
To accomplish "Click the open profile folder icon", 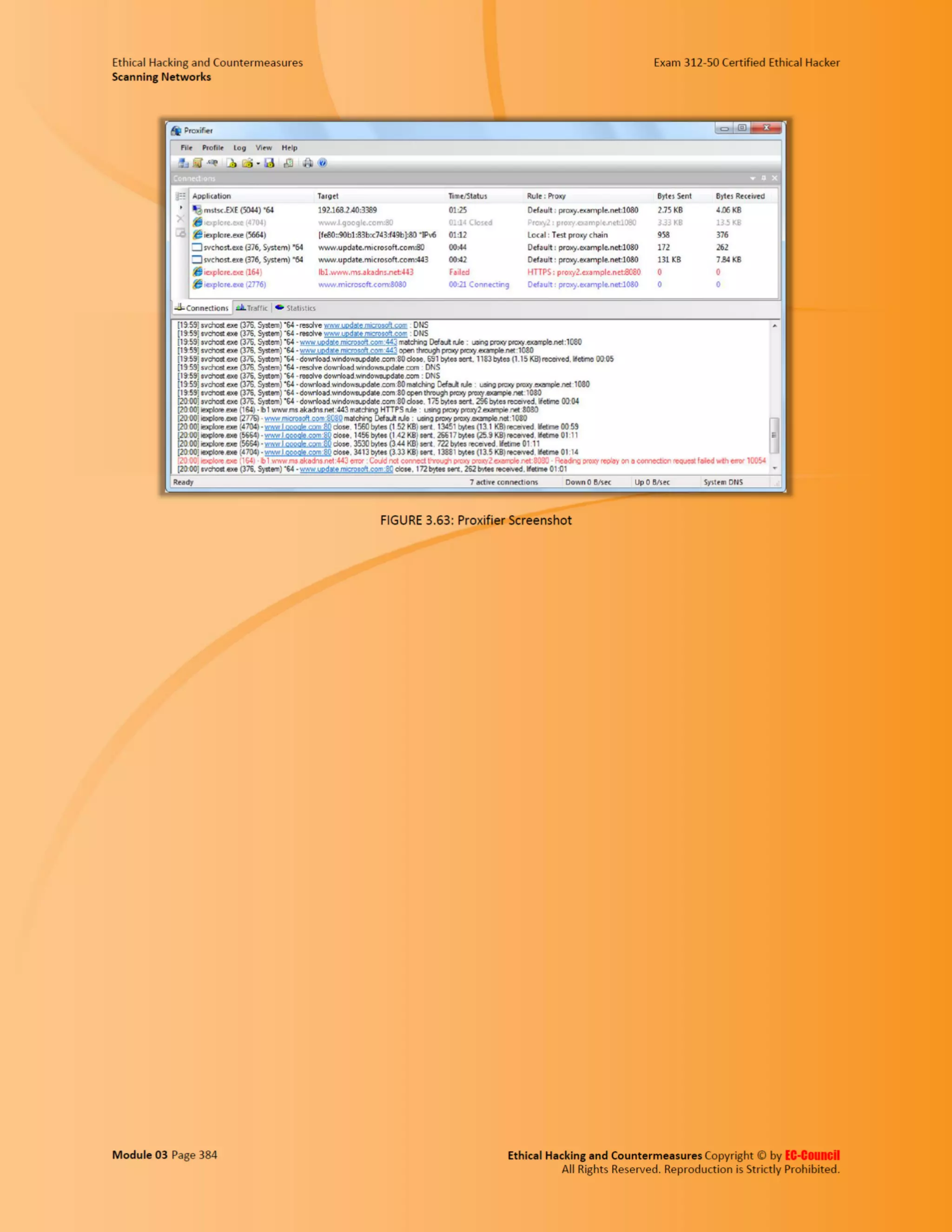I will coord(247,163).
